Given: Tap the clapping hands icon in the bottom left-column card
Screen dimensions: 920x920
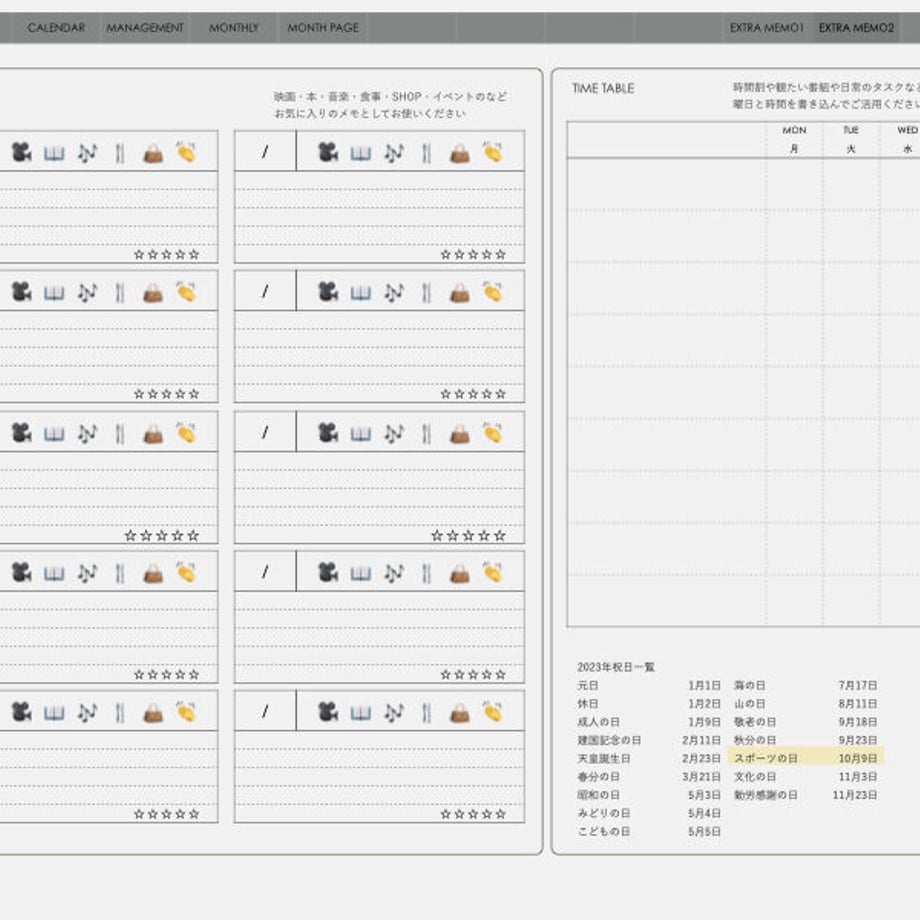Looking at the screenshot, I should [x=186, y=712].
